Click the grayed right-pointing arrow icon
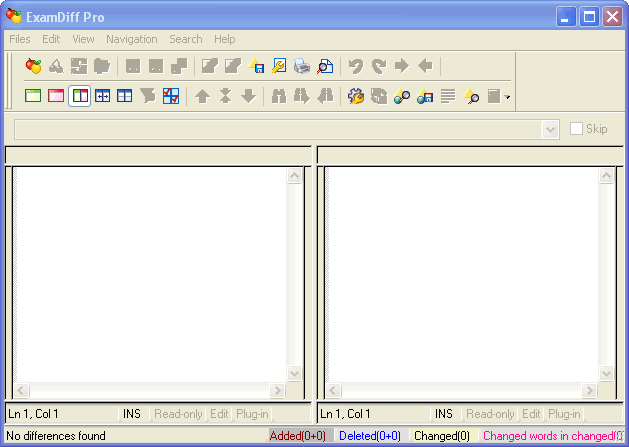This screenshot has height=447, width=629. coord(402,66)
